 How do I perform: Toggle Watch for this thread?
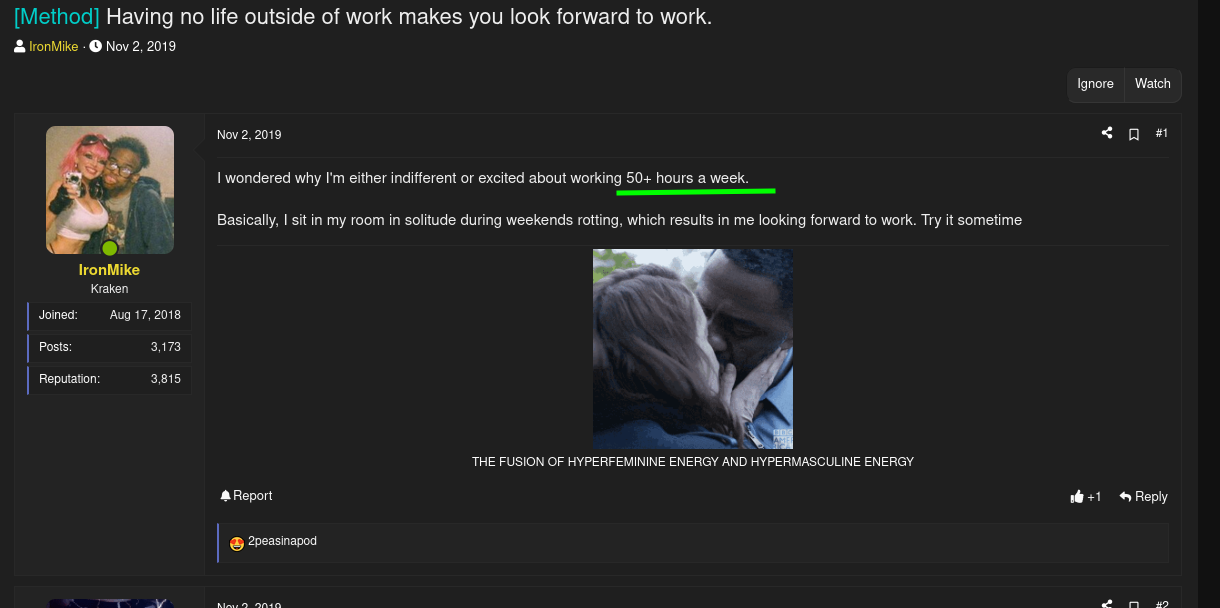[1152, 84]
